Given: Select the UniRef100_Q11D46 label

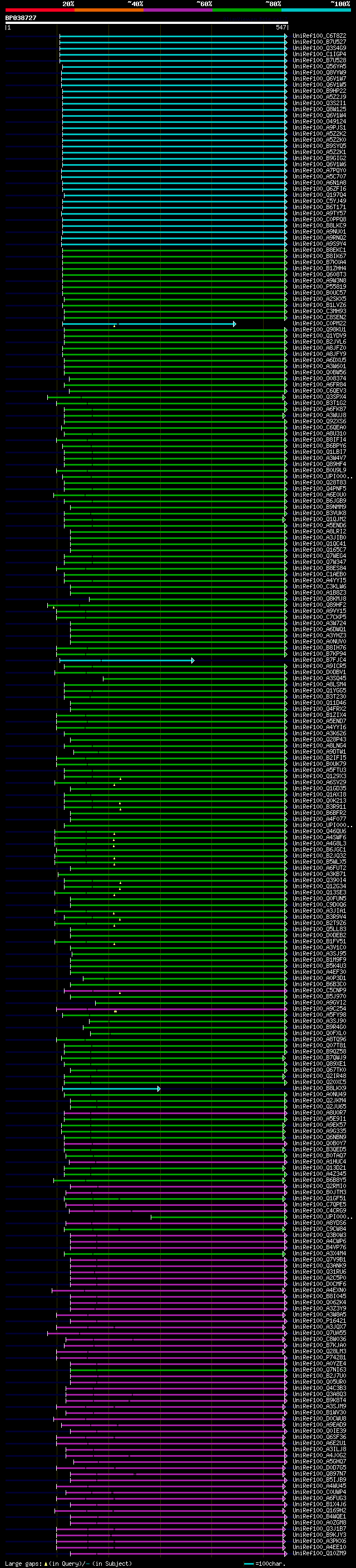Looking at the screenshot, I should [319, 703].
